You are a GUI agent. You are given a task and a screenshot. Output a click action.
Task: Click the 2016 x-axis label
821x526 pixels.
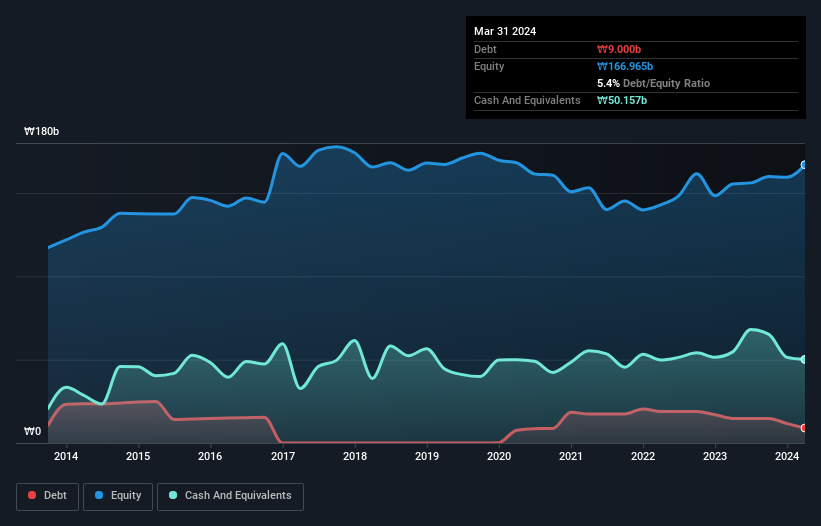(x=210, y=456)
